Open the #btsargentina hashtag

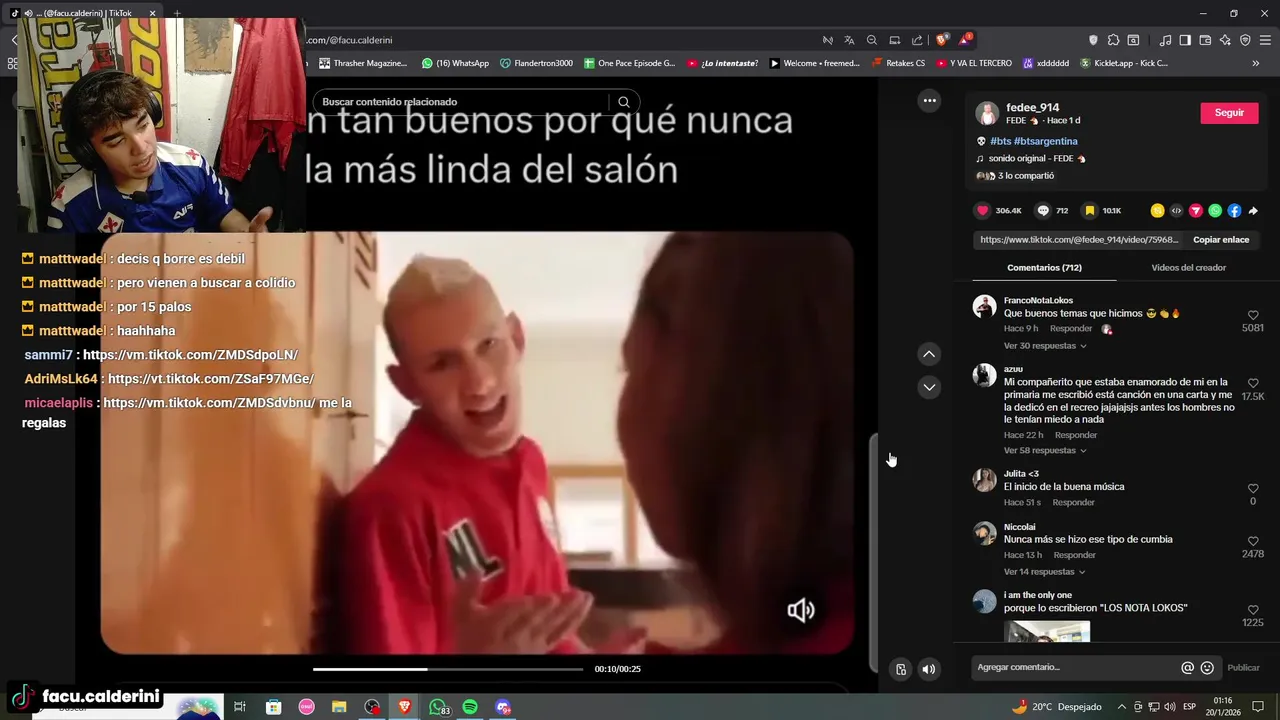pos(1045,142)
